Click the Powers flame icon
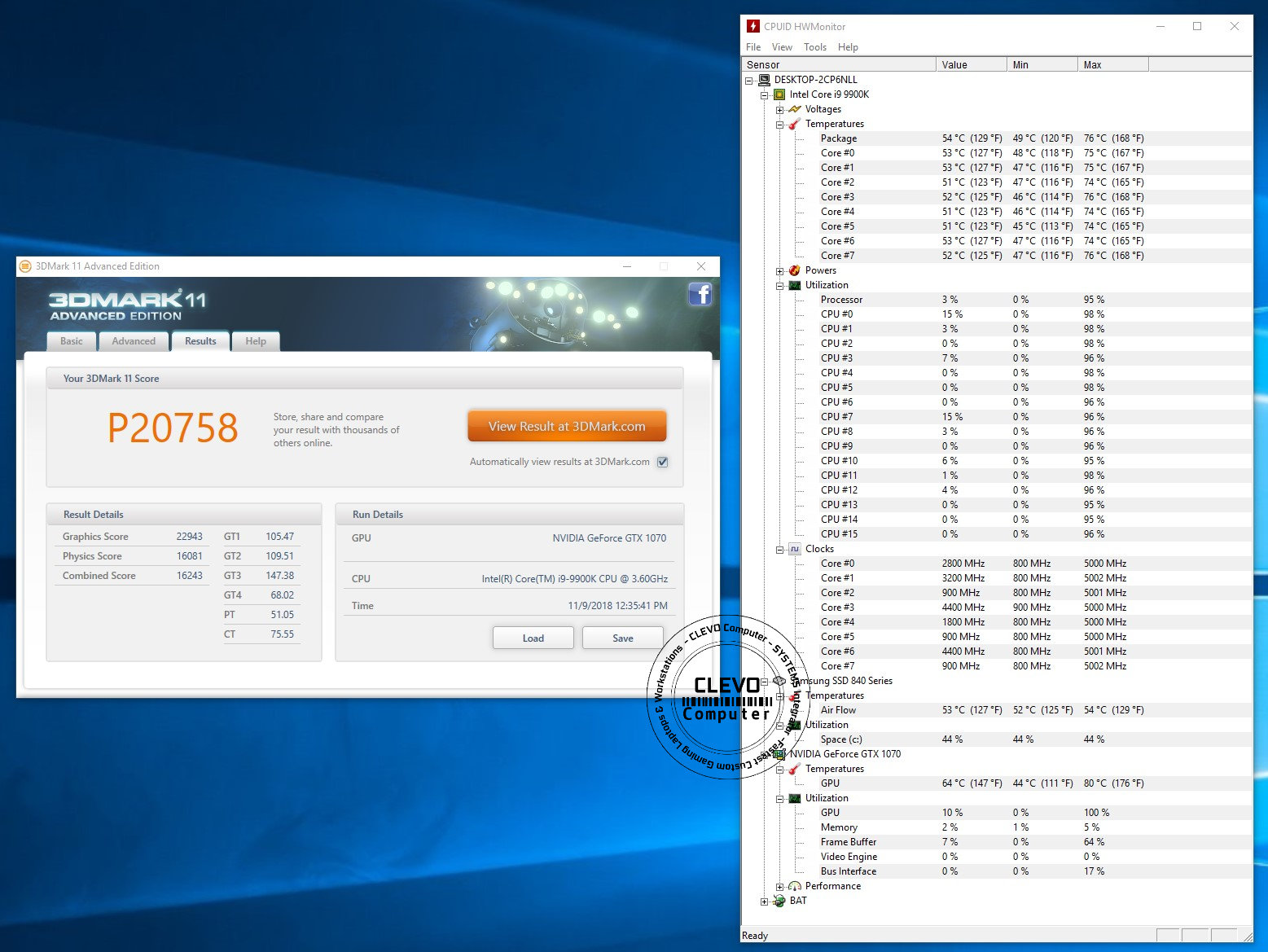Image resolution: width=1268 pixels, height=952 pixels. click(795, 270)
